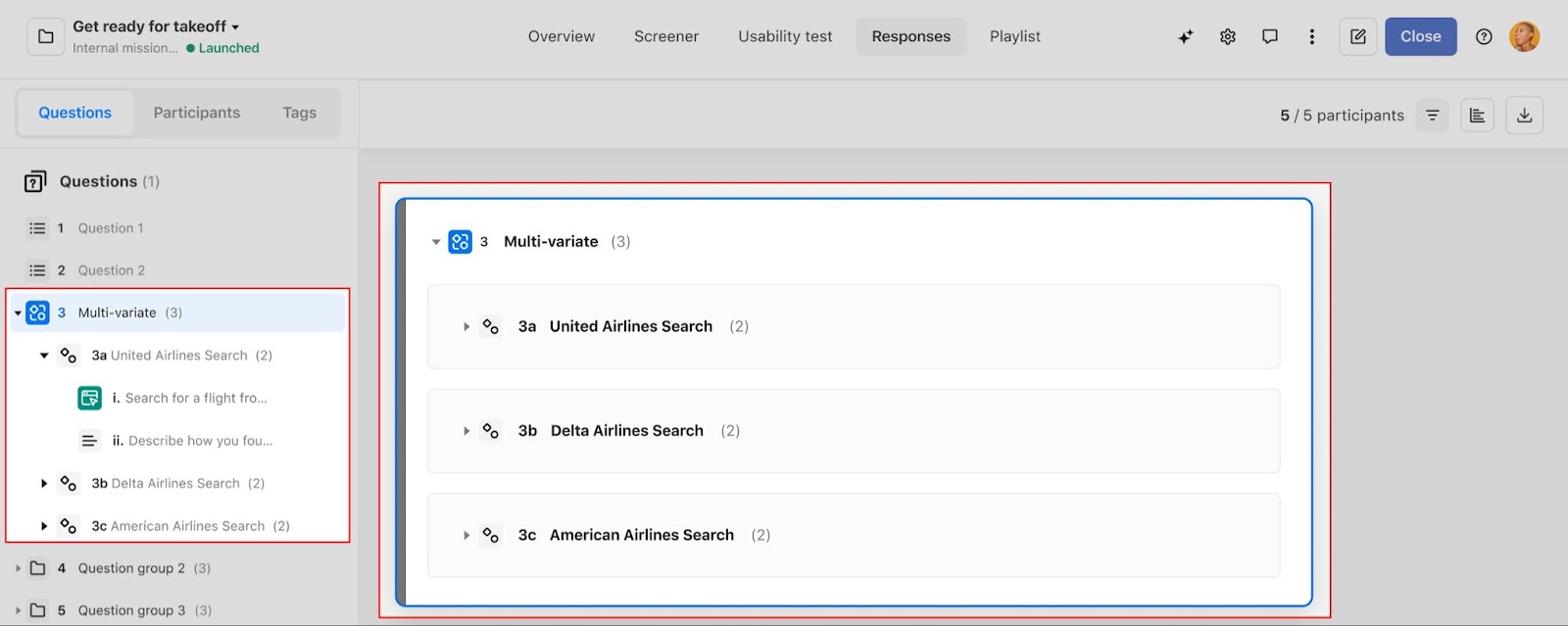1568x626 pixels.
Task: Click the project folder icon
Action: pyautogui.click(x=45, y=36)
